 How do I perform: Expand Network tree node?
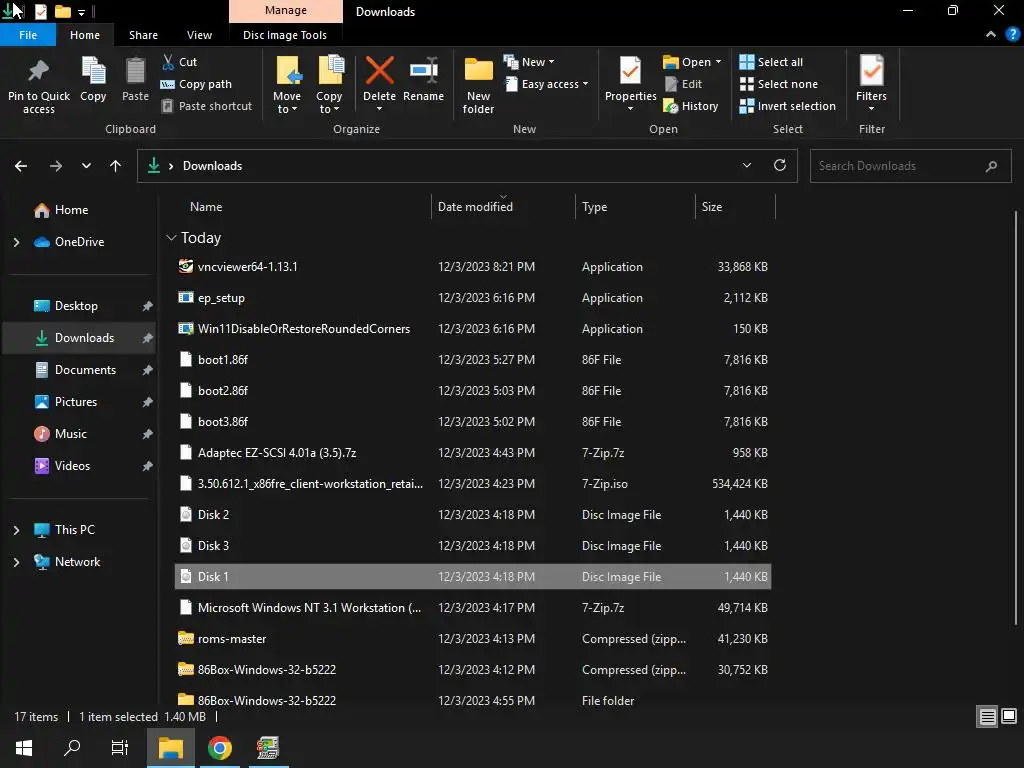pyautogui.click(x=16, y=562)
